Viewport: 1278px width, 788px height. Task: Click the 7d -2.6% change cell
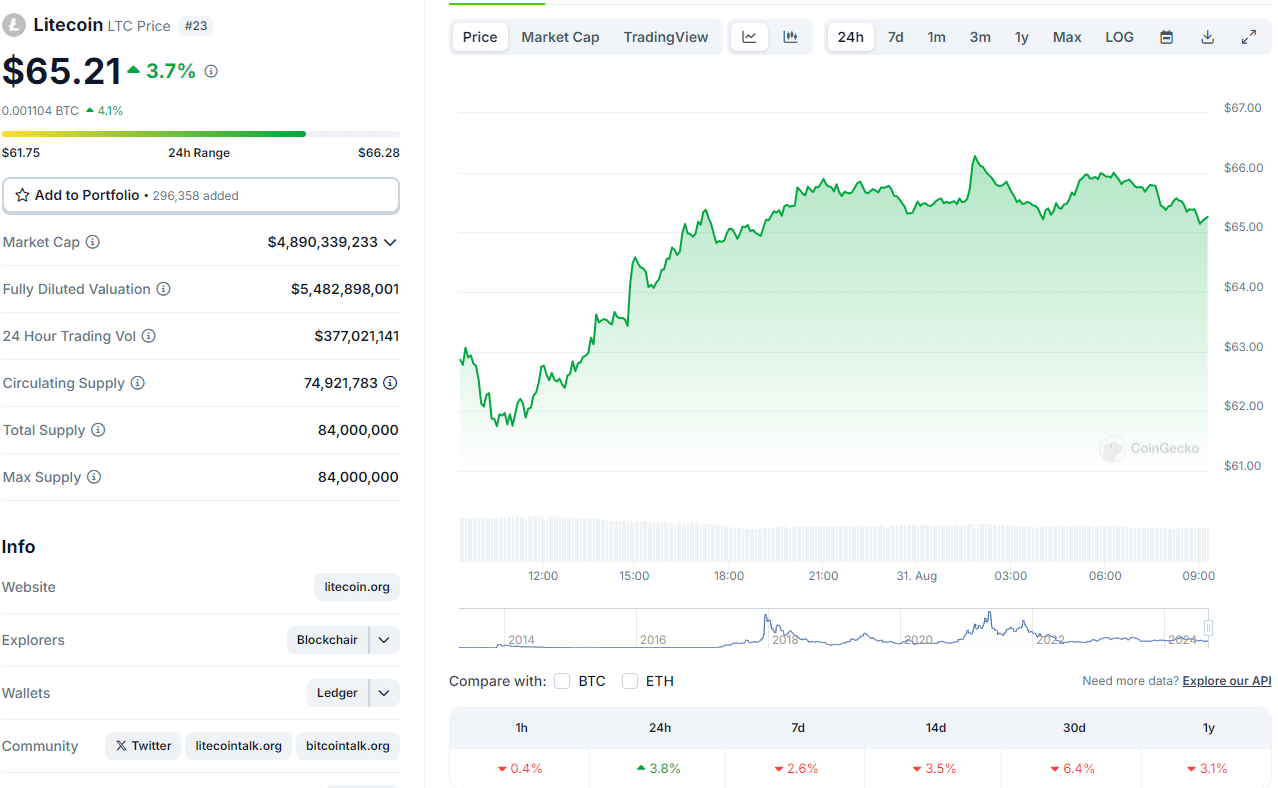tap(797, 768)
